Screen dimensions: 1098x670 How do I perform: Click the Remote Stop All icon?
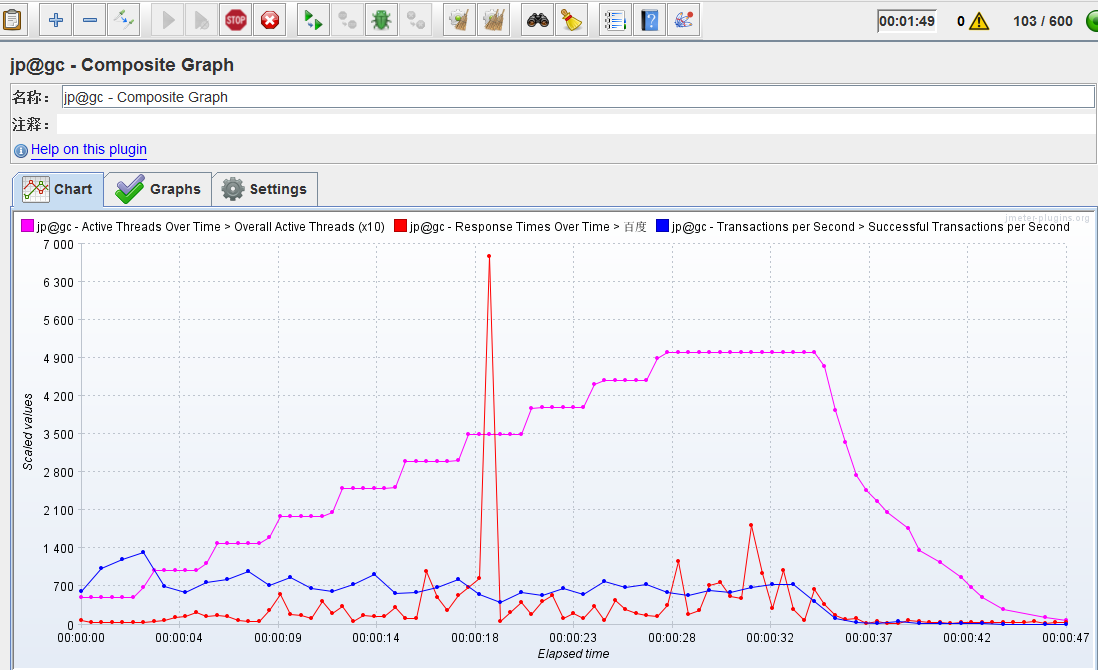(347, 20)
